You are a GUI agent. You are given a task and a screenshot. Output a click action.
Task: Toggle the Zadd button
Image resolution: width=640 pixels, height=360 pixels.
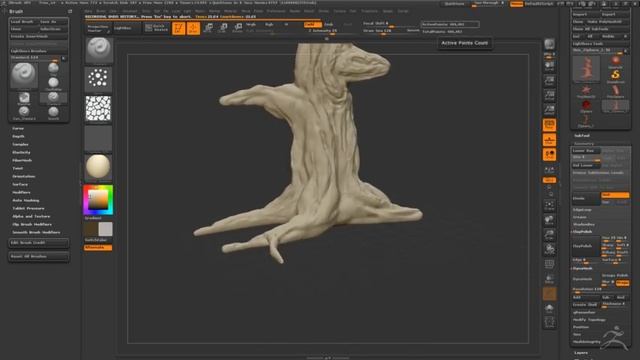click(312, 24)
